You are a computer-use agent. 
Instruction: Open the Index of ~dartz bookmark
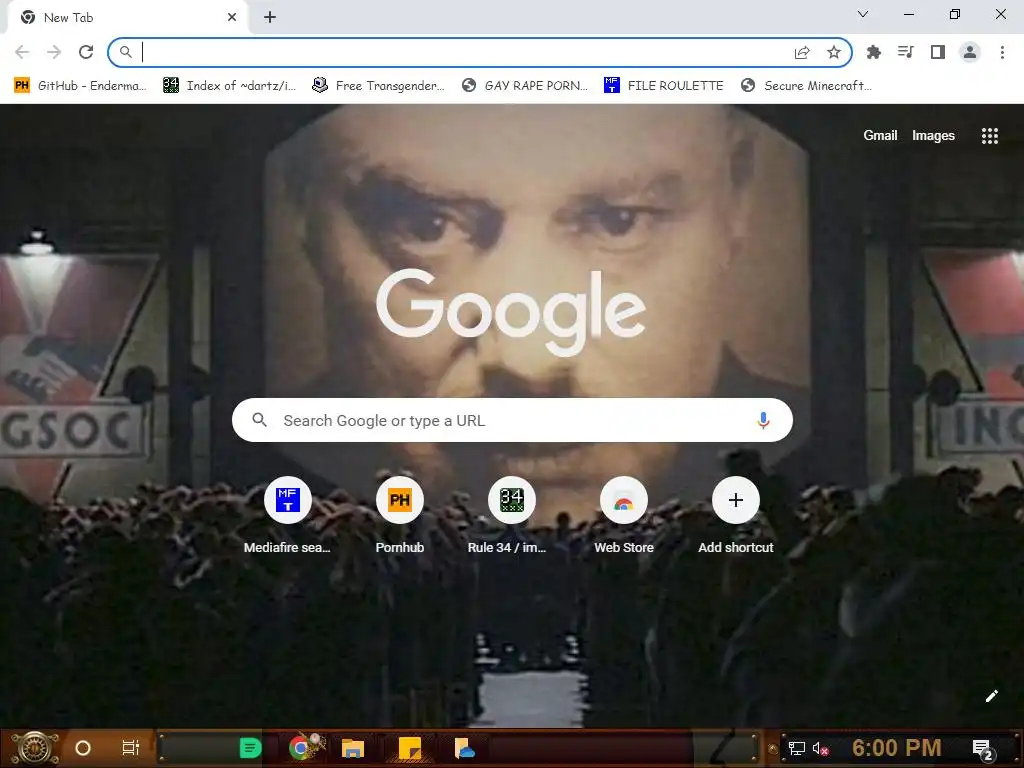(229, 86)
